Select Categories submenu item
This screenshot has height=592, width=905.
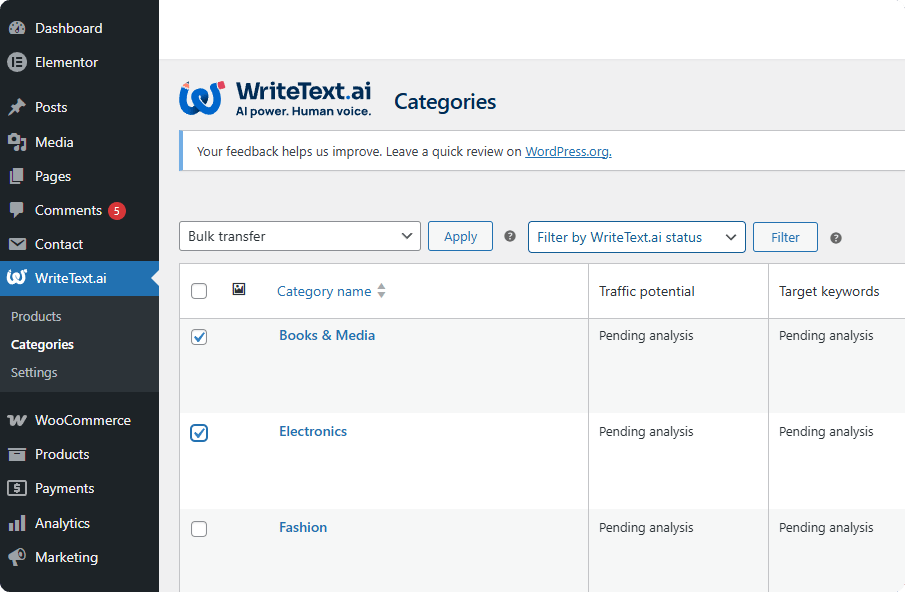point(43,344)
